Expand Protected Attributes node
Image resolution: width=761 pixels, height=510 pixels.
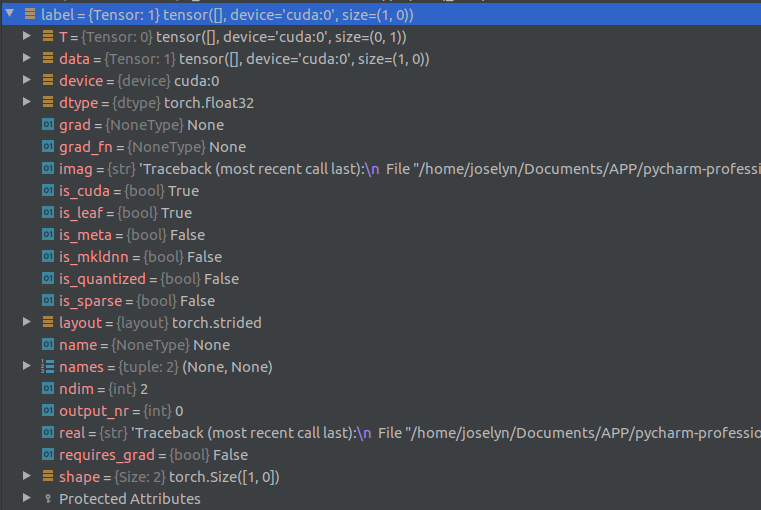pyautogui.click(x=27, y=497)
